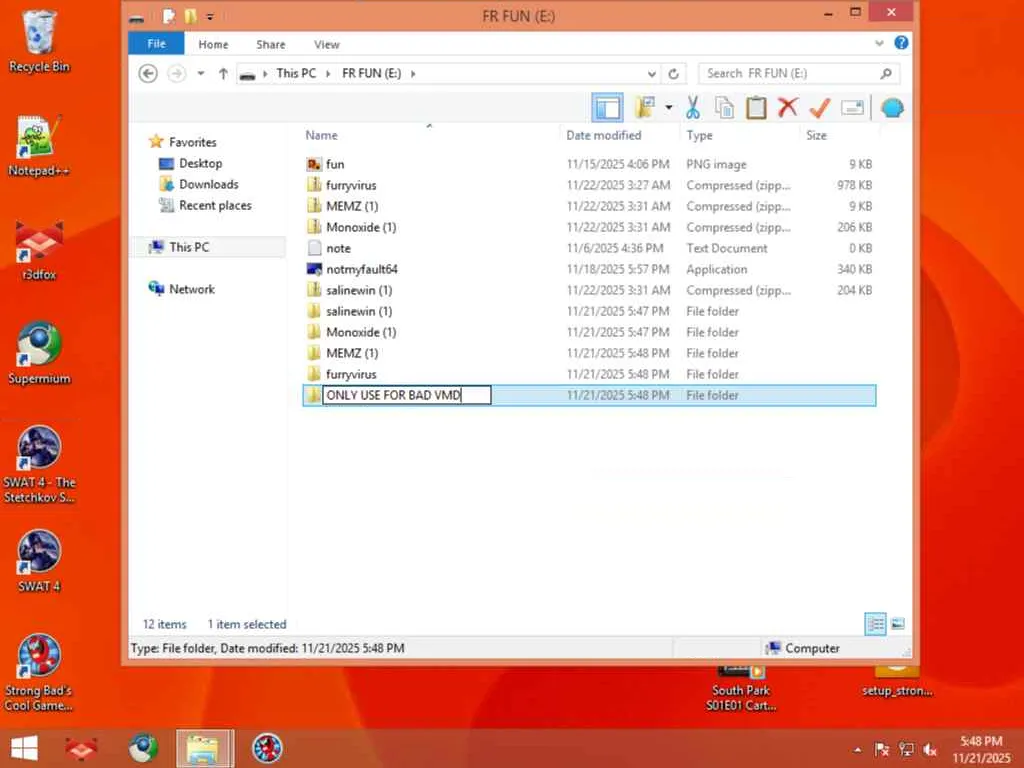The image size is (1024, 768).
Task: Select Downloads under Favorites
Action: pos(208,184)
